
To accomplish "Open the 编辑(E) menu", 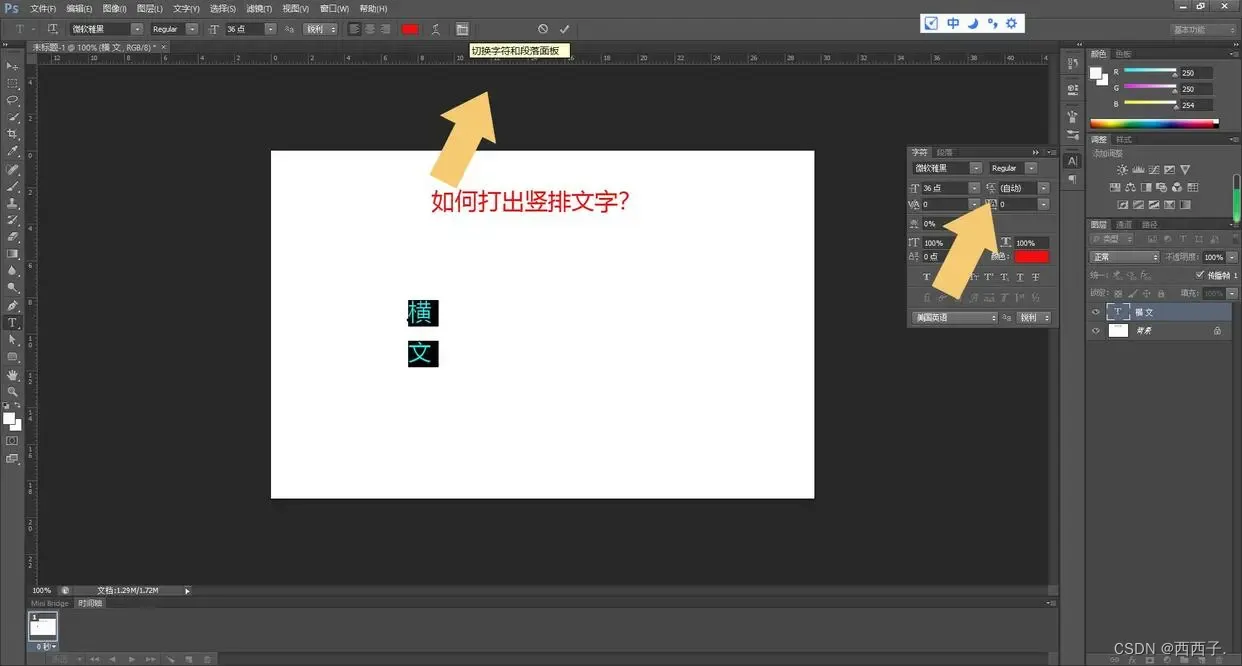I will pyautogui.click(x=79, y=9).
